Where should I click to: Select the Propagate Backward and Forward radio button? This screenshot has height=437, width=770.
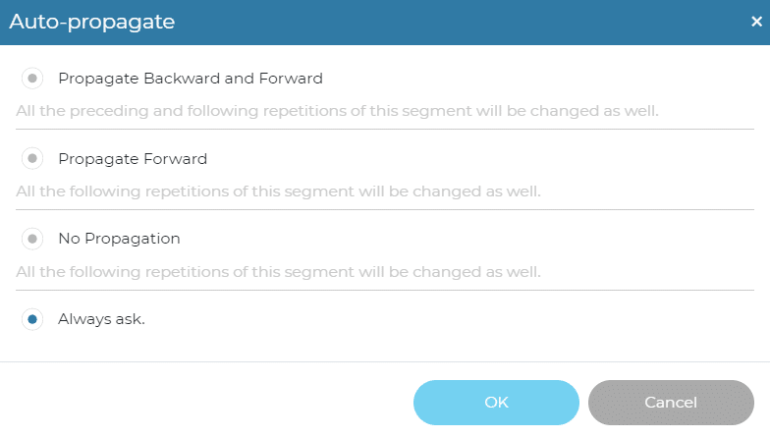[33, 78]
